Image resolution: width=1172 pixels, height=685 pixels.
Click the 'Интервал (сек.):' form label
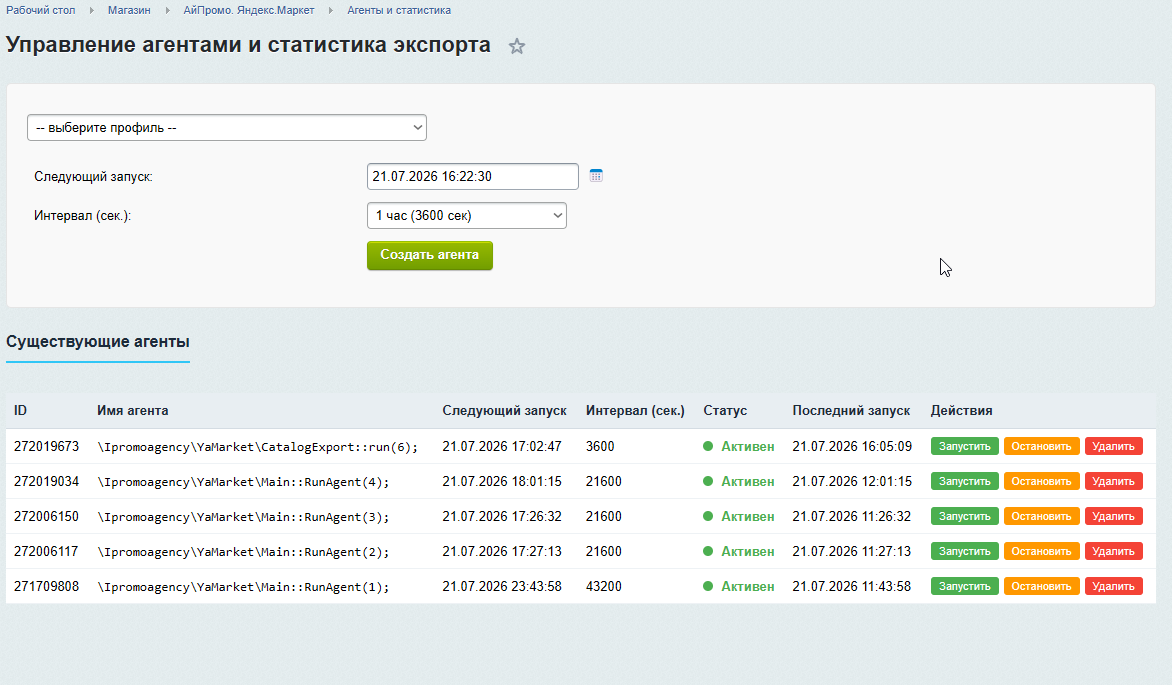[82, 216]
